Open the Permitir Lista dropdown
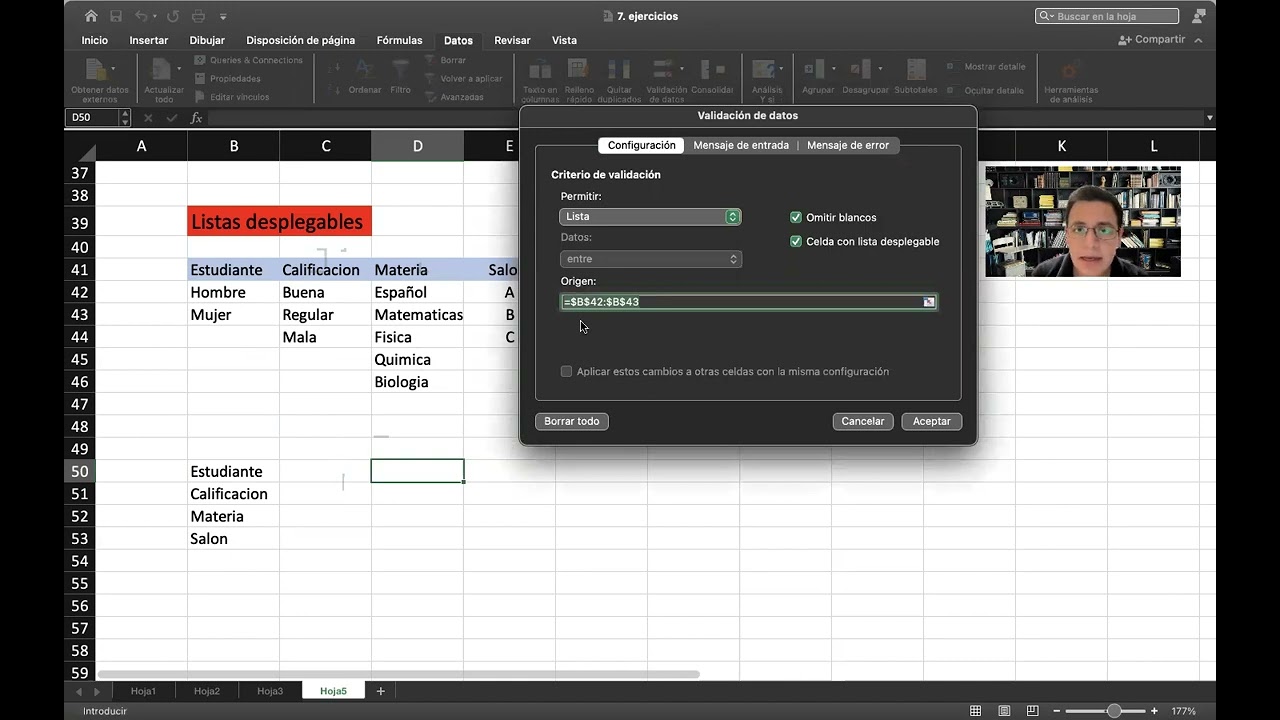Screen dimensions: 1280x720 pos(650,216)
